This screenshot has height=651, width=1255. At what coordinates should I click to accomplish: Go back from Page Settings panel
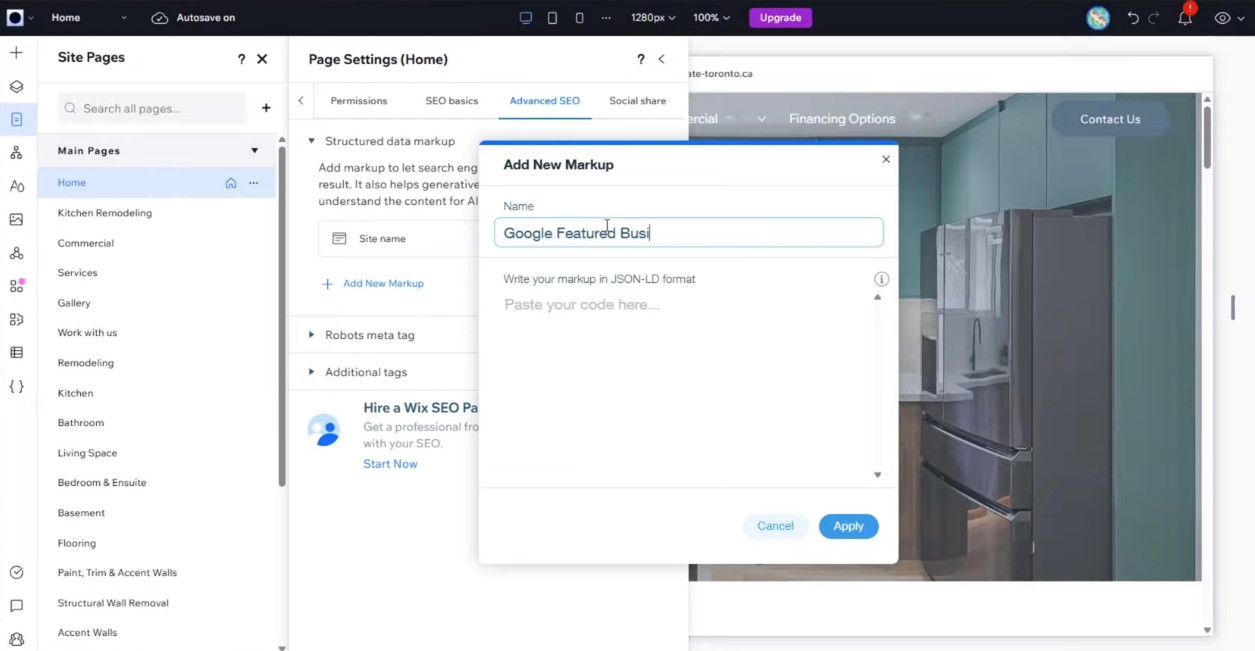pyautogui.click(x=661, y=59)
